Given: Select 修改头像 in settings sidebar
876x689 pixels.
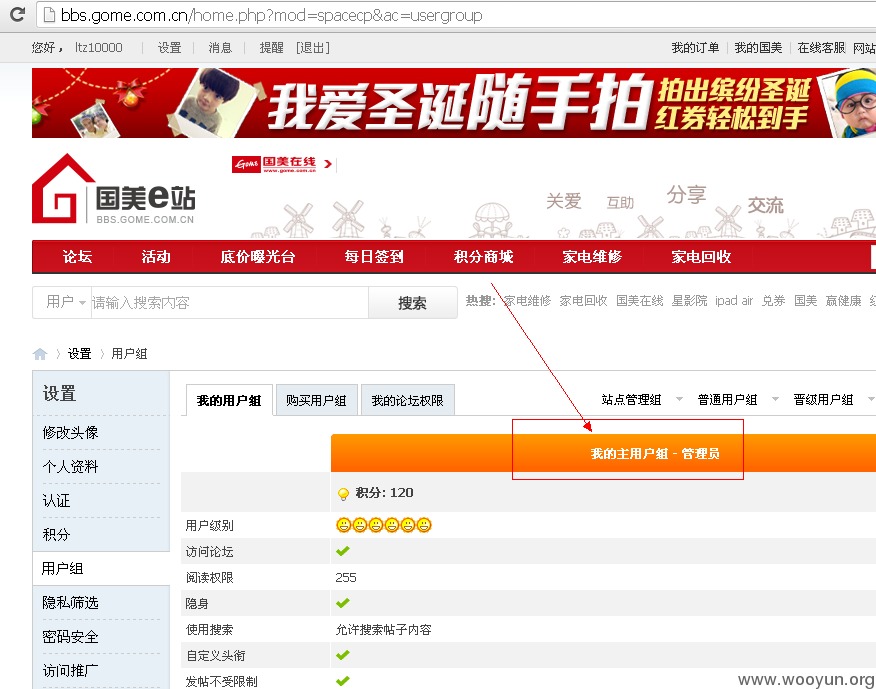Looking at the screenshot, I should [x=70, y=433].
